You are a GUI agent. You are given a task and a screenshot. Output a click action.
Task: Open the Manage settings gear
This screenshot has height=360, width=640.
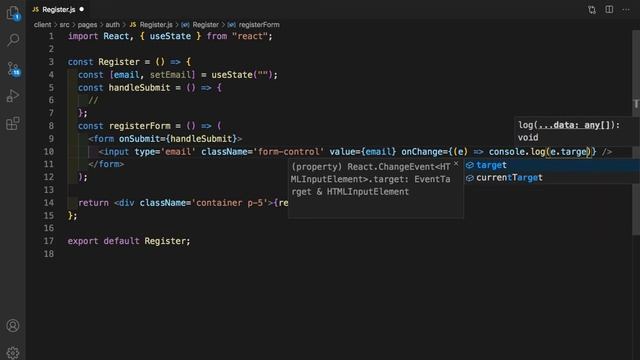coord(13,352)
